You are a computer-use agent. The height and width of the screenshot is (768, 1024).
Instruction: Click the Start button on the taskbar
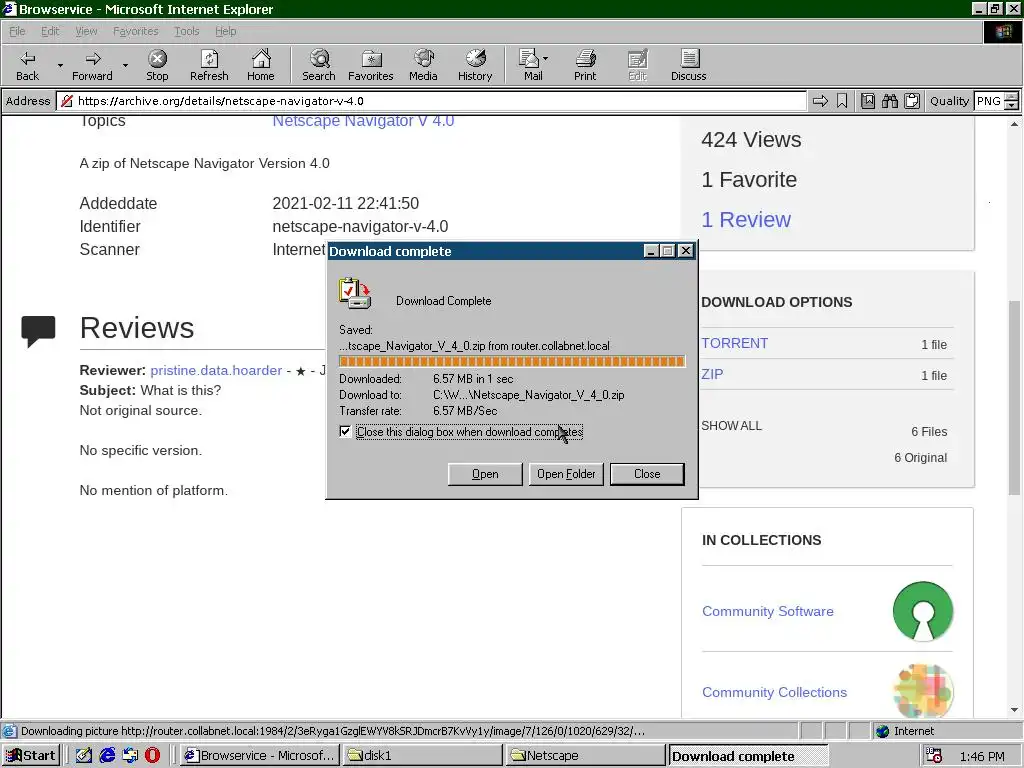click(31, 756)
